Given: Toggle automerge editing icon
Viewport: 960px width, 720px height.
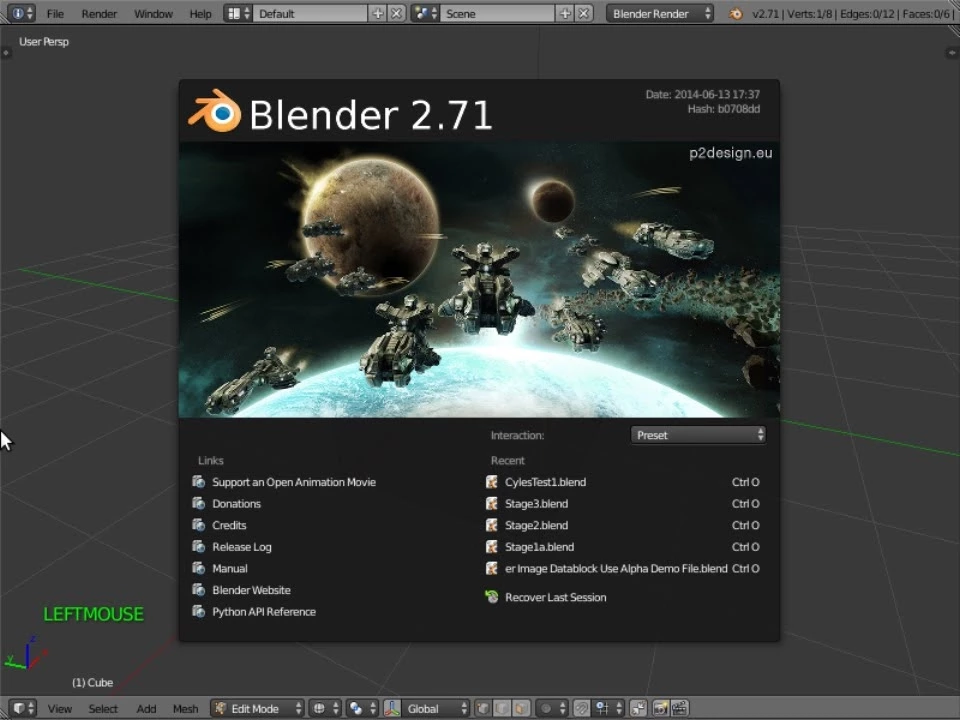Looking at the screenshot, I should pos(639,708).
